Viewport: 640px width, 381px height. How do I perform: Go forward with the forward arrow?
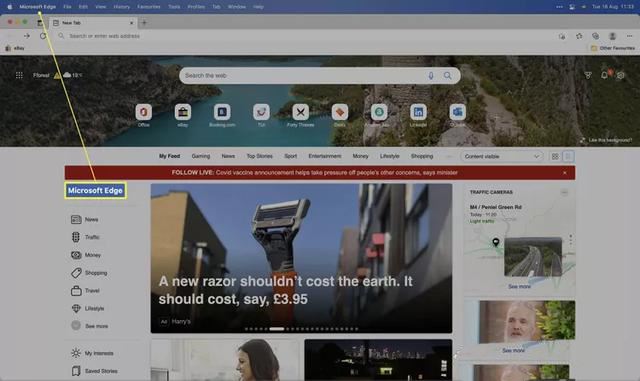pos(27,36)
